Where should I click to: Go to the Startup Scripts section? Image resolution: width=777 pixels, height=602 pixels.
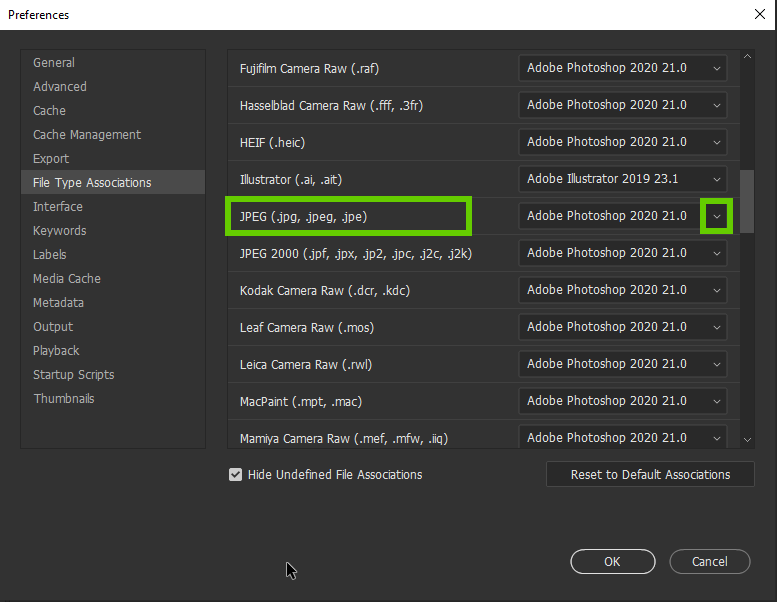tap(74, 375)
